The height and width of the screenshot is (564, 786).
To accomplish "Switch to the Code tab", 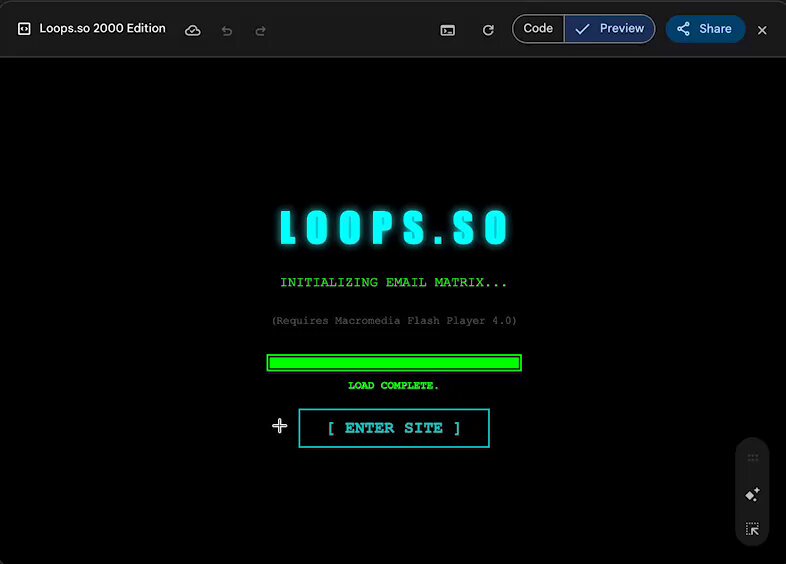I will [x=538, y=29].
